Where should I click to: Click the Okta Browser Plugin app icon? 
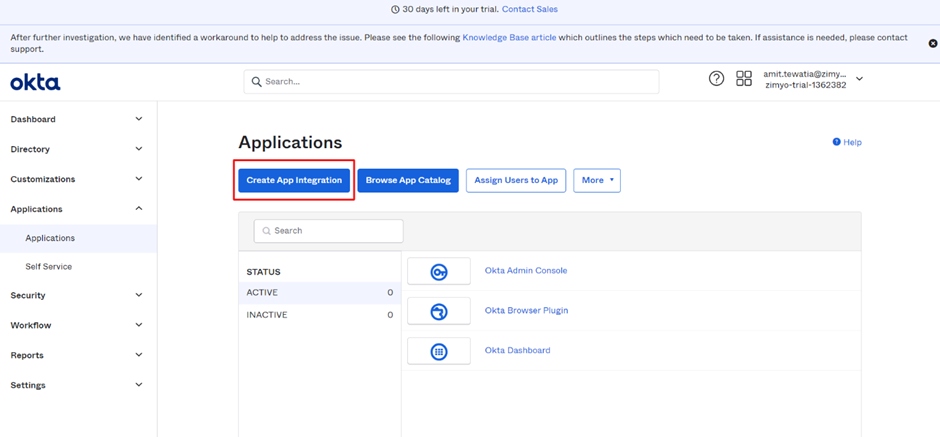click(439, 311)
